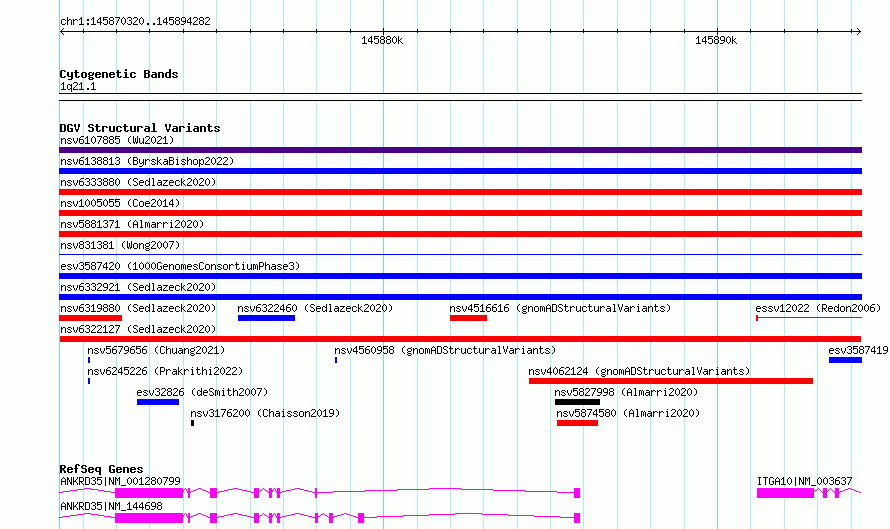Click the RefSeq Genes track title
This screenshot has width=890, height=529.
[101, 469]
